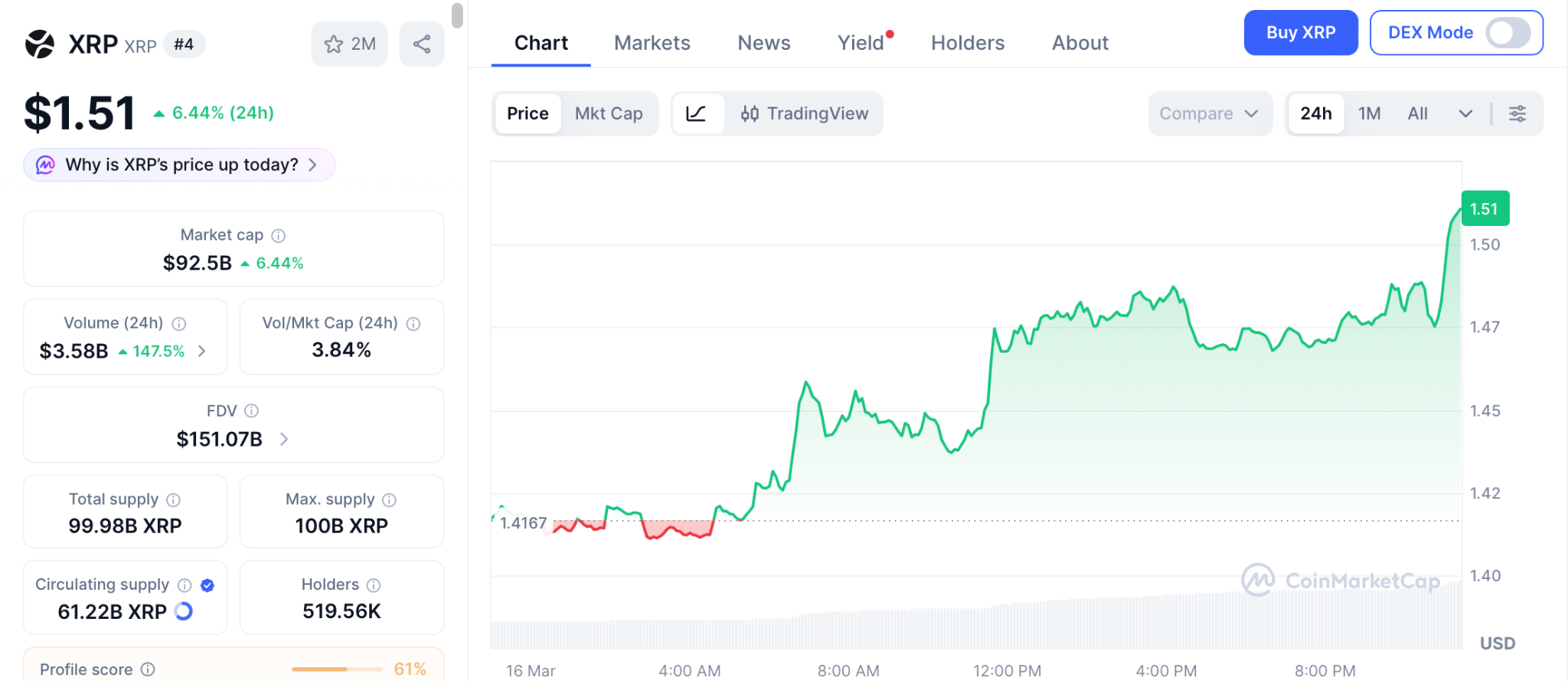
Task: Click the XRP coin logo icon
Action: pos(40,44)
